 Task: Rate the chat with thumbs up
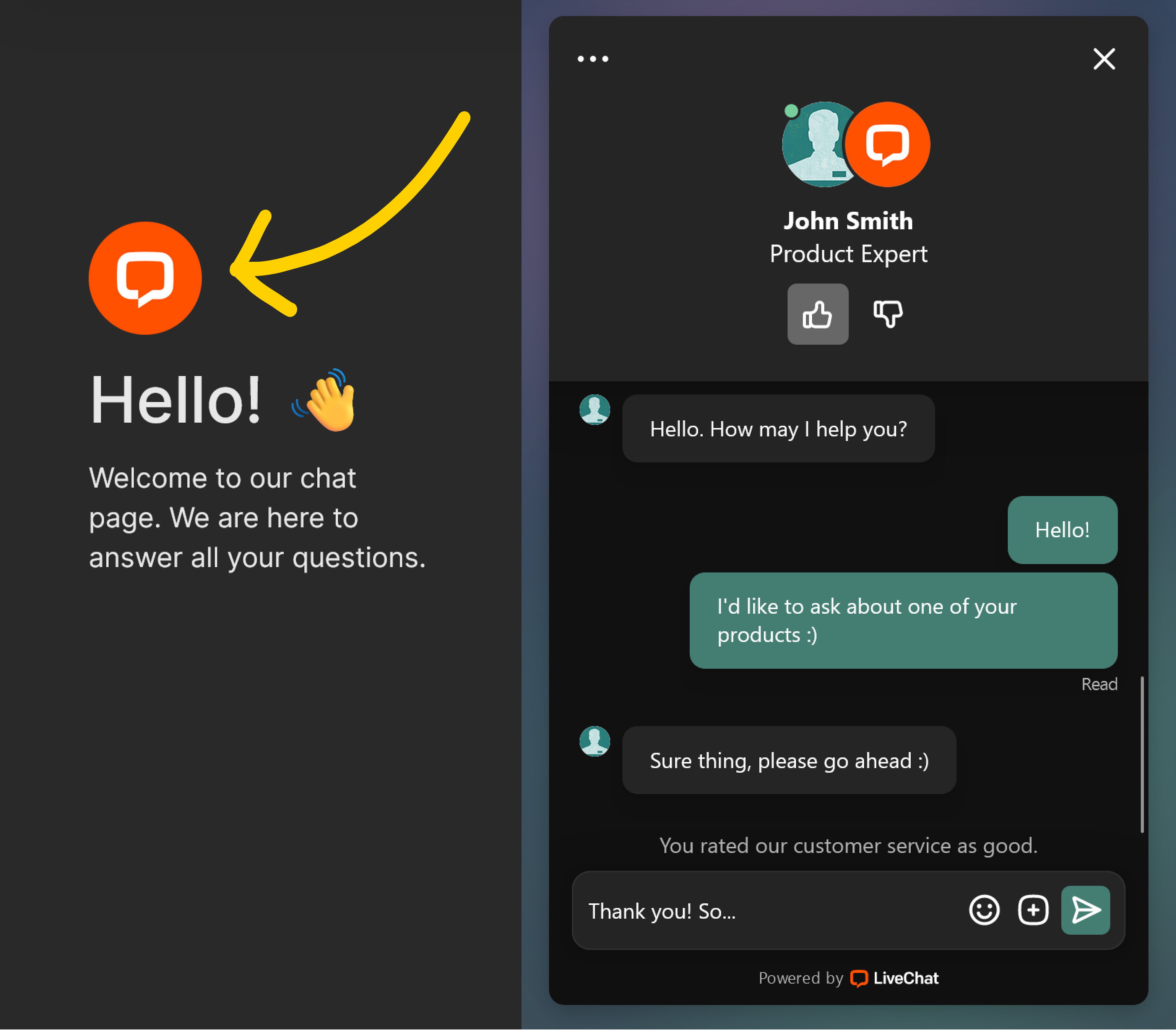click(x=817, y=314)
